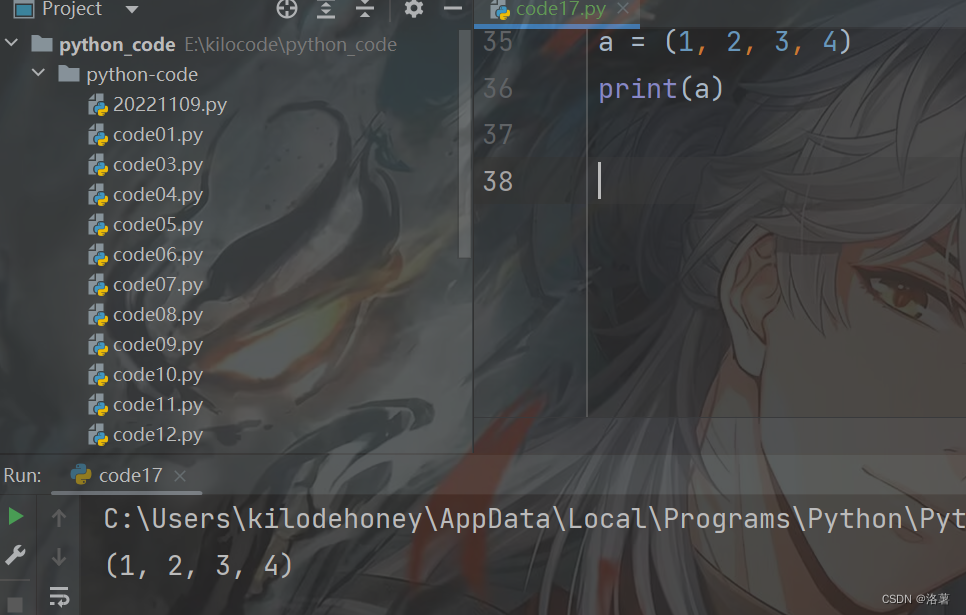
Task: Click the Select Opened File locate icon
Action: pos(287,9)
